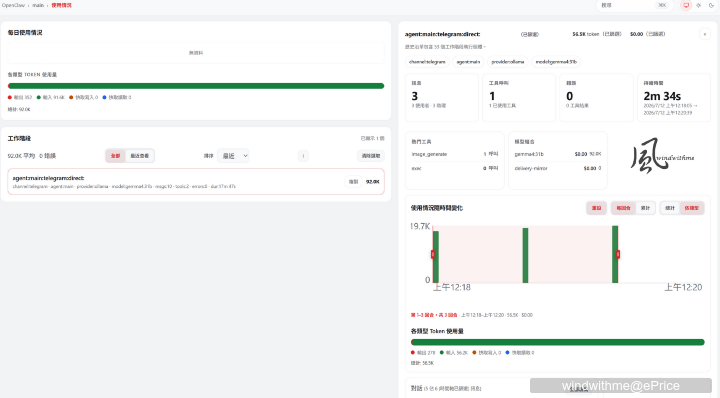Screen dimensions: 720x398
Task: Click the delivery-mirror model row
Action: [557, 168]
